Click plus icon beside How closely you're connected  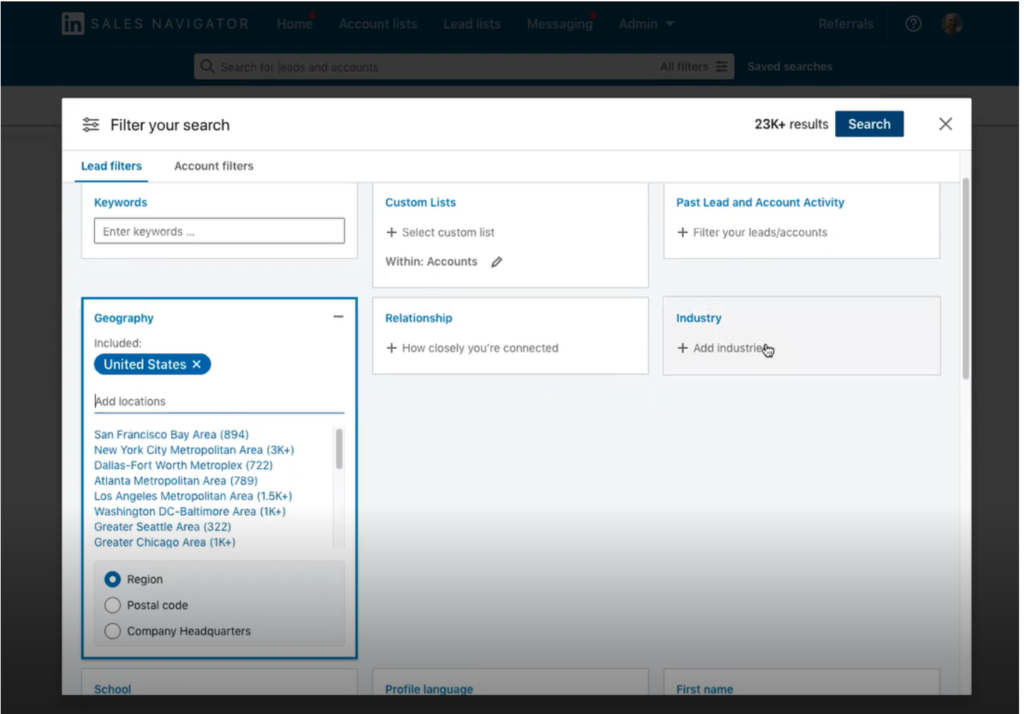391,348
